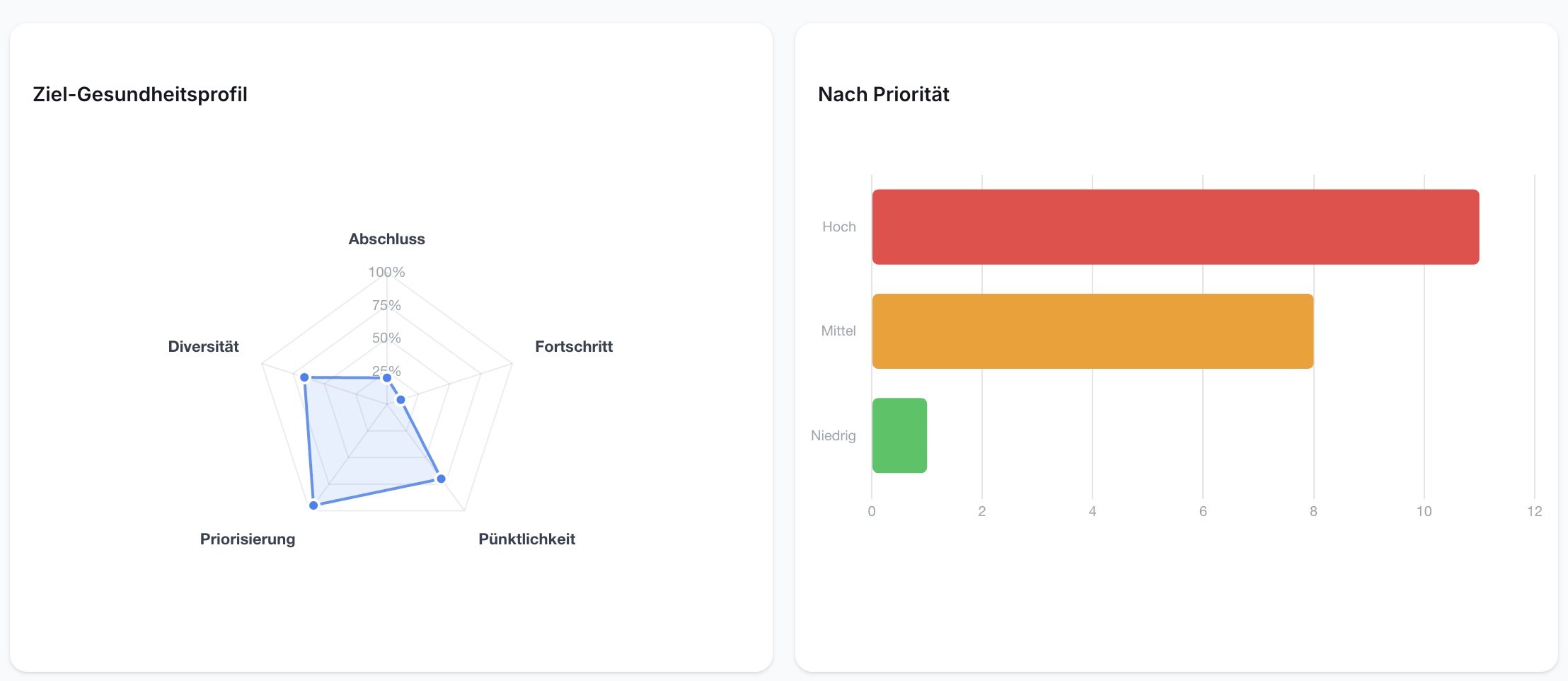This screenshot has width=1568, height=681.
Task: Click the Fortschritt axis label
Action: (574, 347)
